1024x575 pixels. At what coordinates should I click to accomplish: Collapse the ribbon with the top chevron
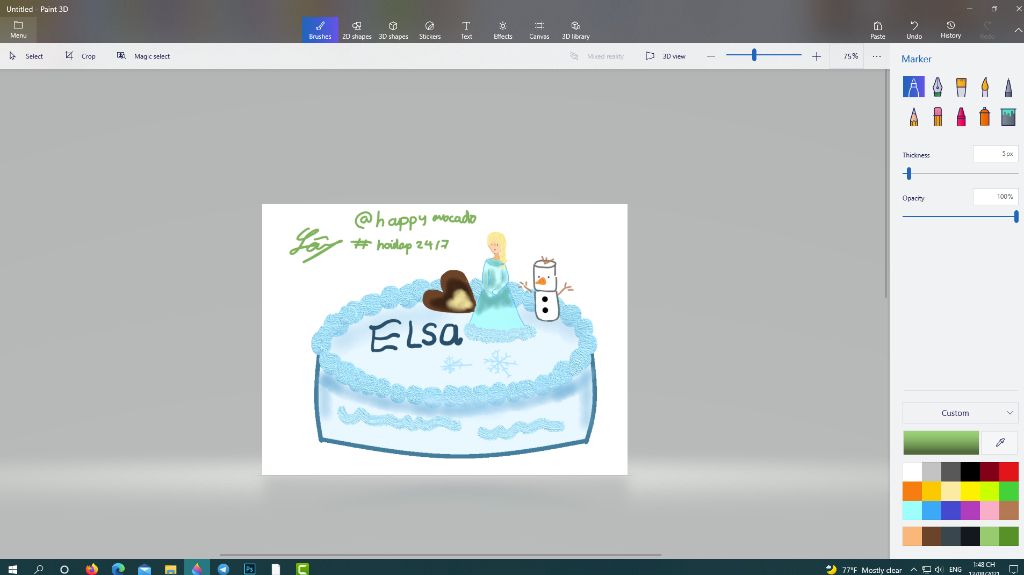pyautogui.click(x=1017, y=30)
